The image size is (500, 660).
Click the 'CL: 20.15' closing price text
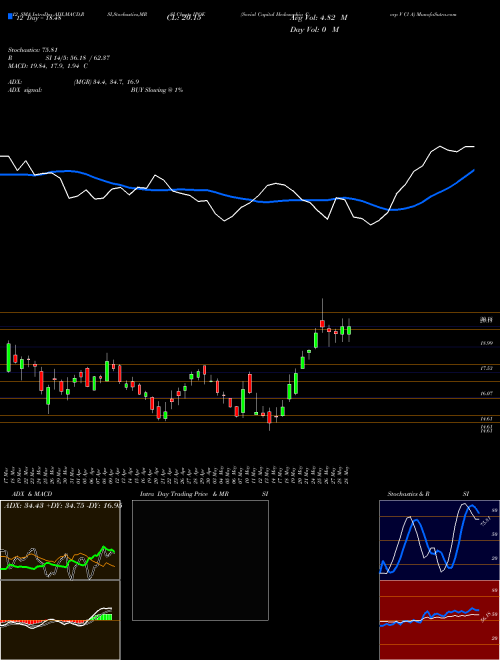click(x=184, y=18)
